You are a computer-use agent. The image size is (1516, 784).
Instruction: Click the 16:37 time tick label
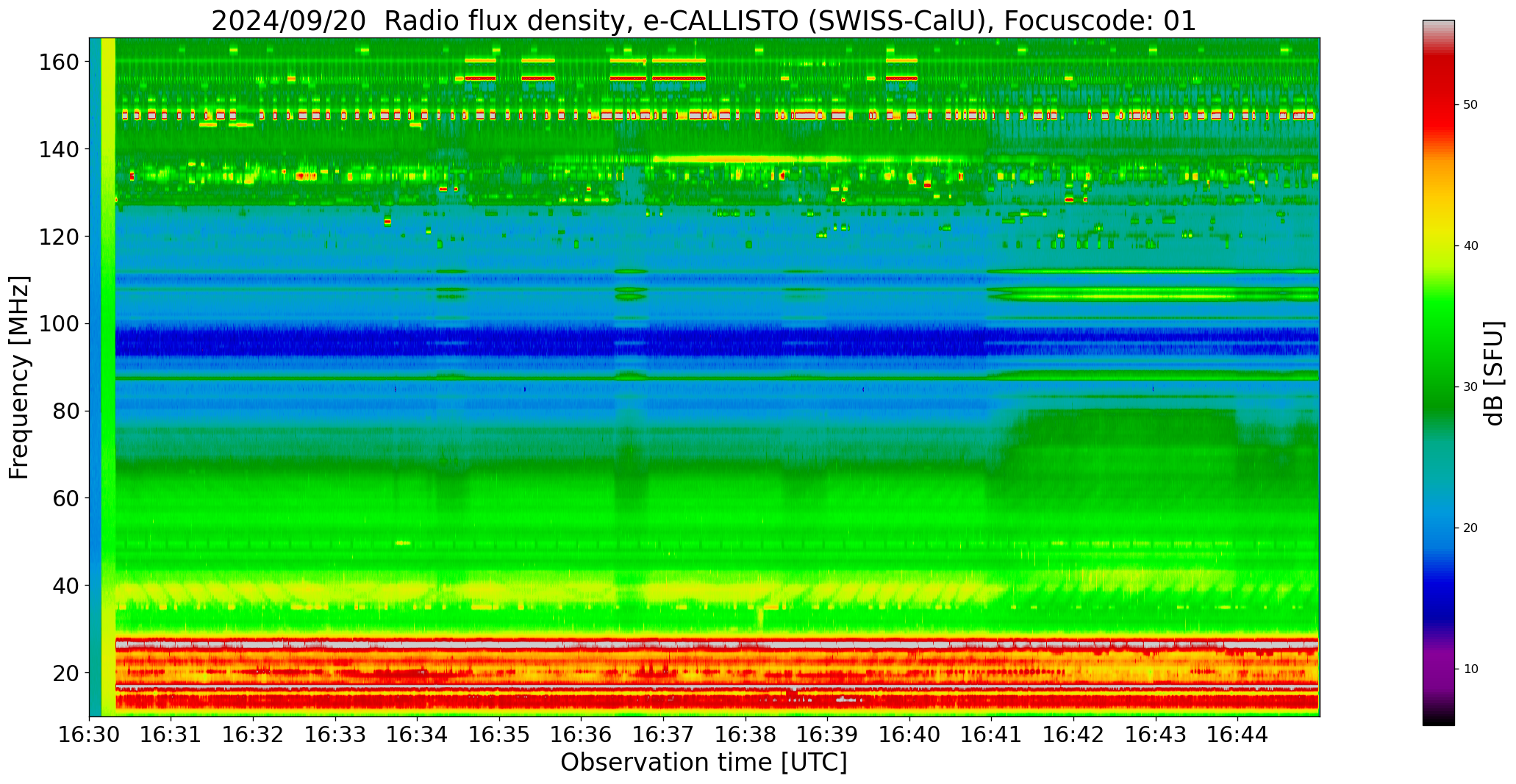point(664,734)
